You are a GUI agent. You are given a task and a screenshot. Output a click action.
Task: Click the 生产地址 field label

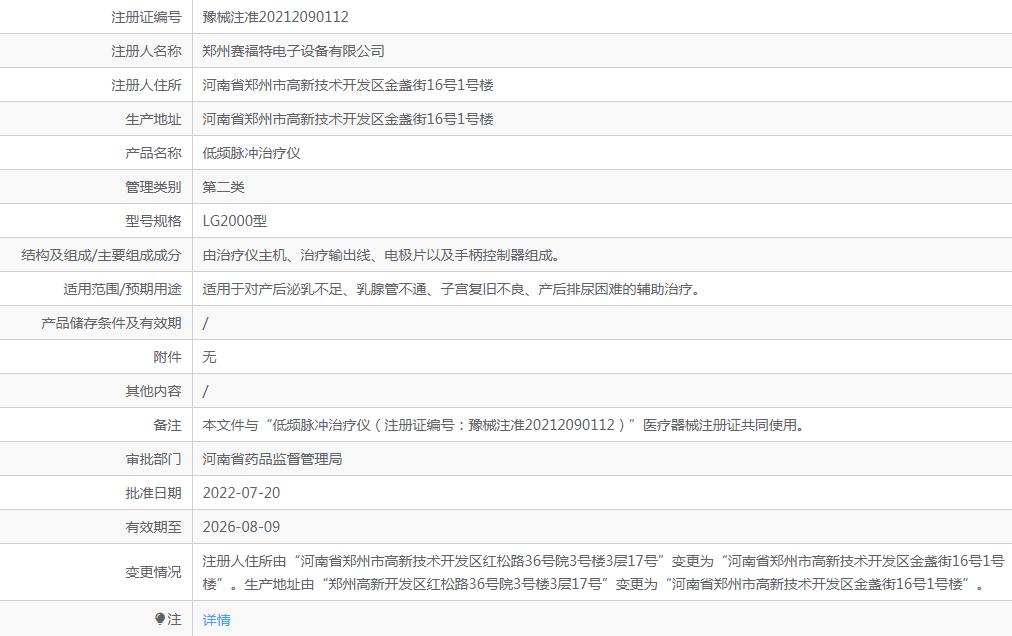(x=153, y=119)
